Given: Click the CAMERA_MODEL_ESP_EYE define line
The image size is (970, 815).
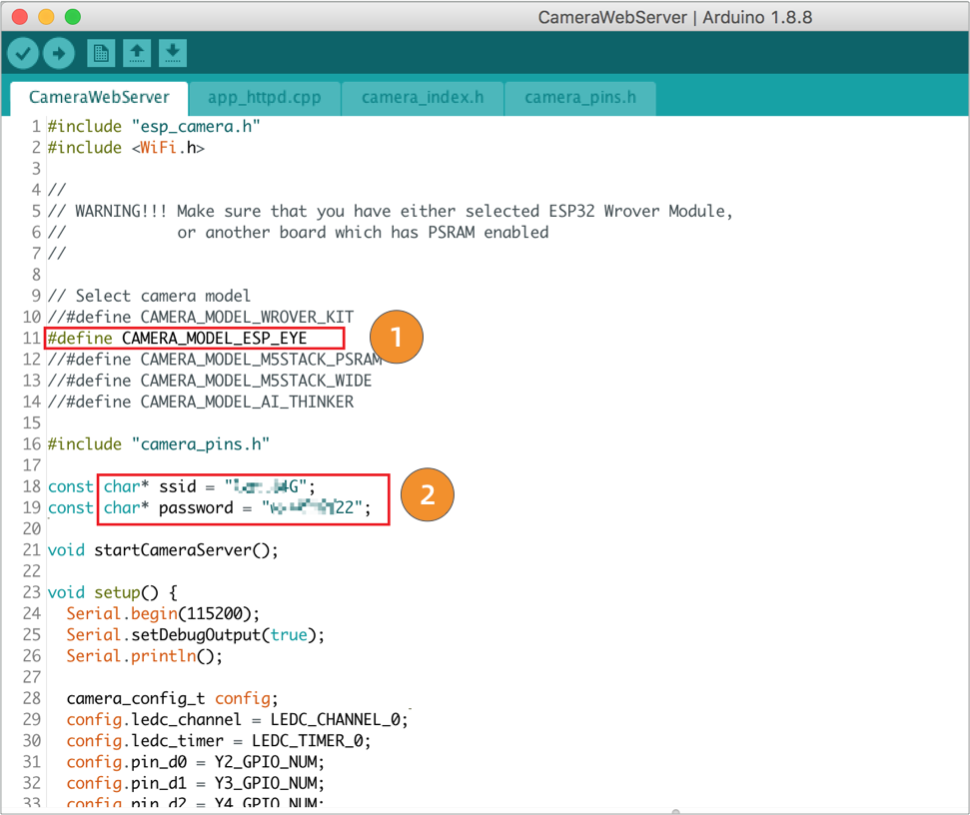Looking at the screenshot, I should tap(190, 338).
